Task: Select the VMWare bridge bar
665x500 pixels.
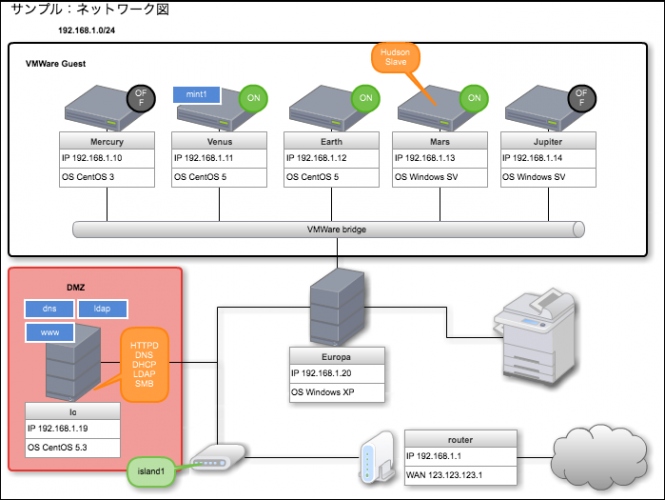Action: tap(329, 229)
